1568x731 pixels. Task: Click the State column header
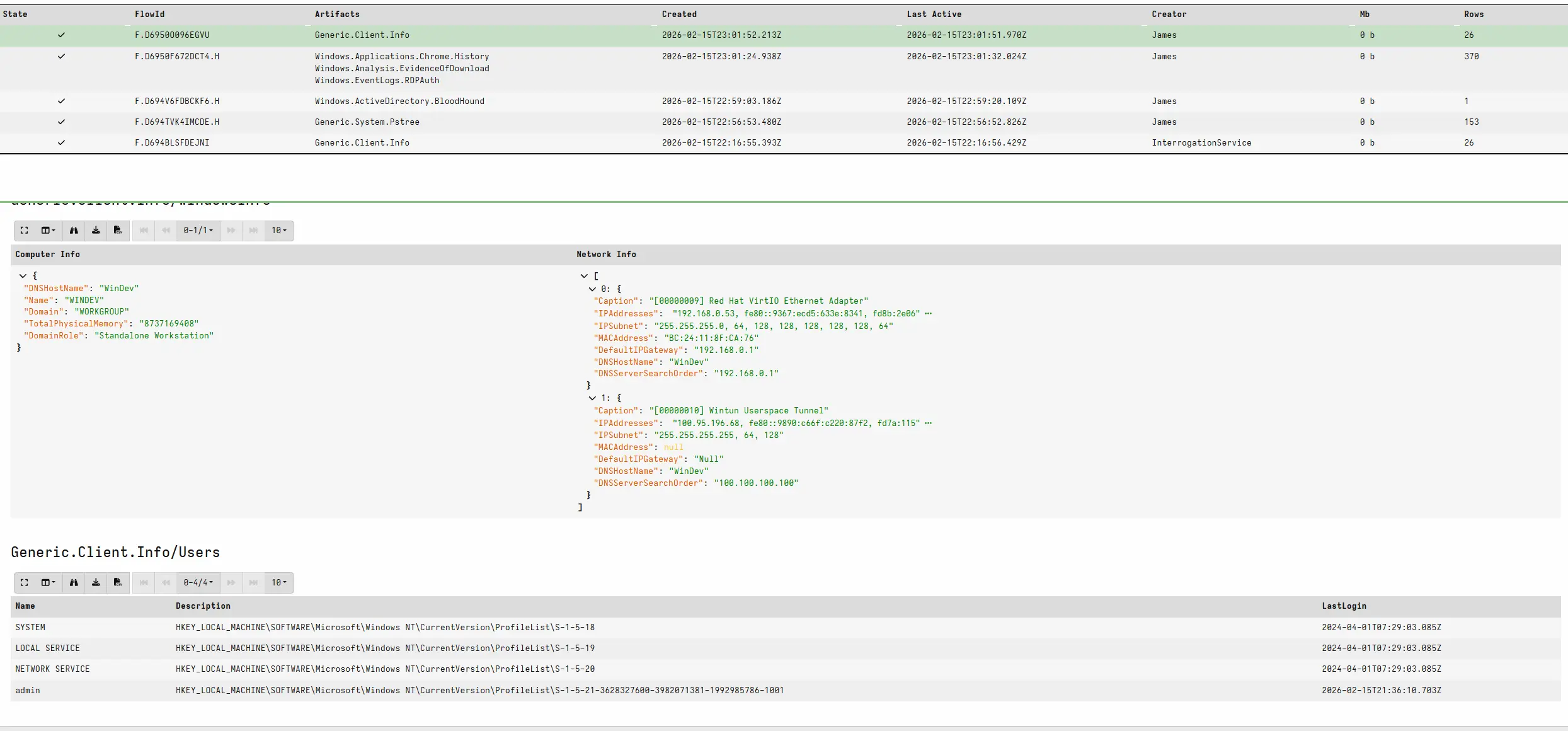point(15,14)
